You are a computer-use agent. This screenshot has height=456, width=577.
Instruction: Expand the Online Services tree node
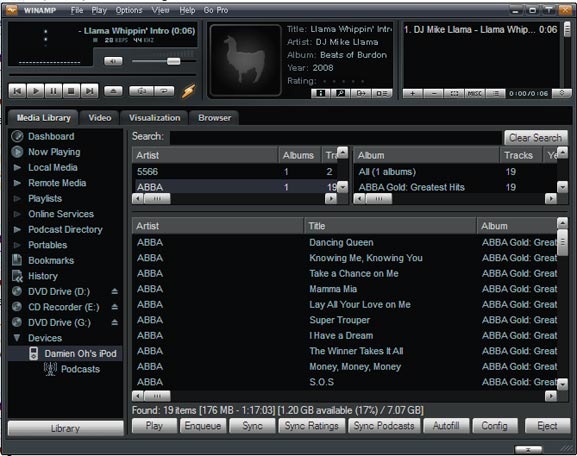(x=17, y=214)
